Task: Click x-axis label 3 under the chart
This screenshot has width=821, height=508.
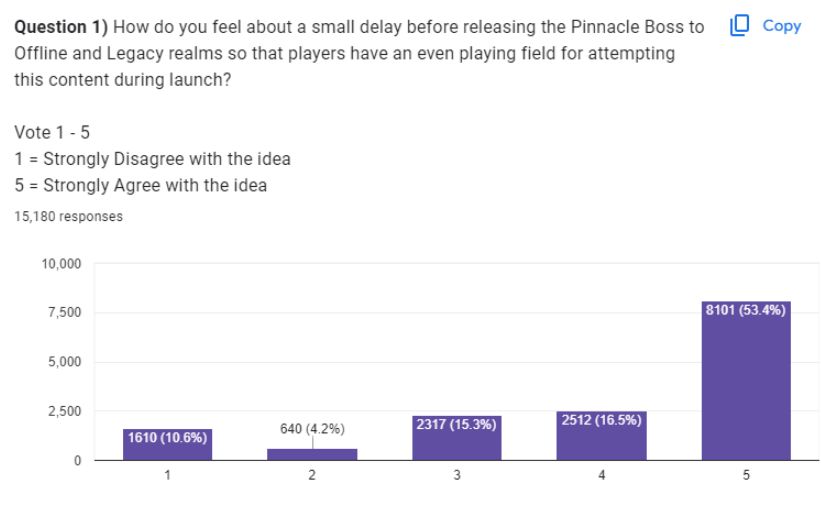Action: (457, 476)
